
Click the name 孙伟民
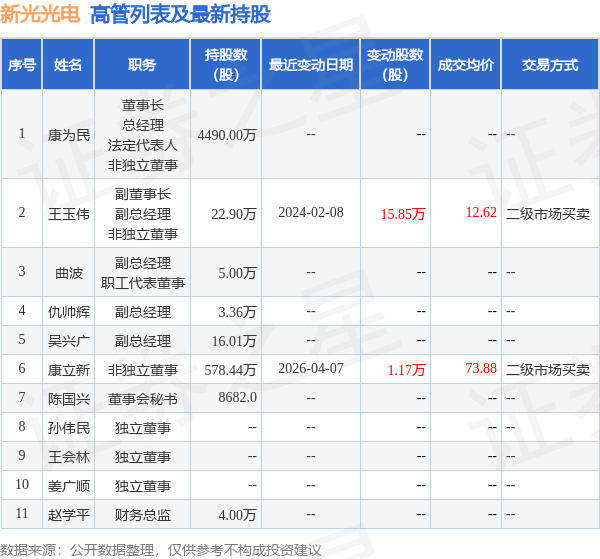[x=69, y=428]
